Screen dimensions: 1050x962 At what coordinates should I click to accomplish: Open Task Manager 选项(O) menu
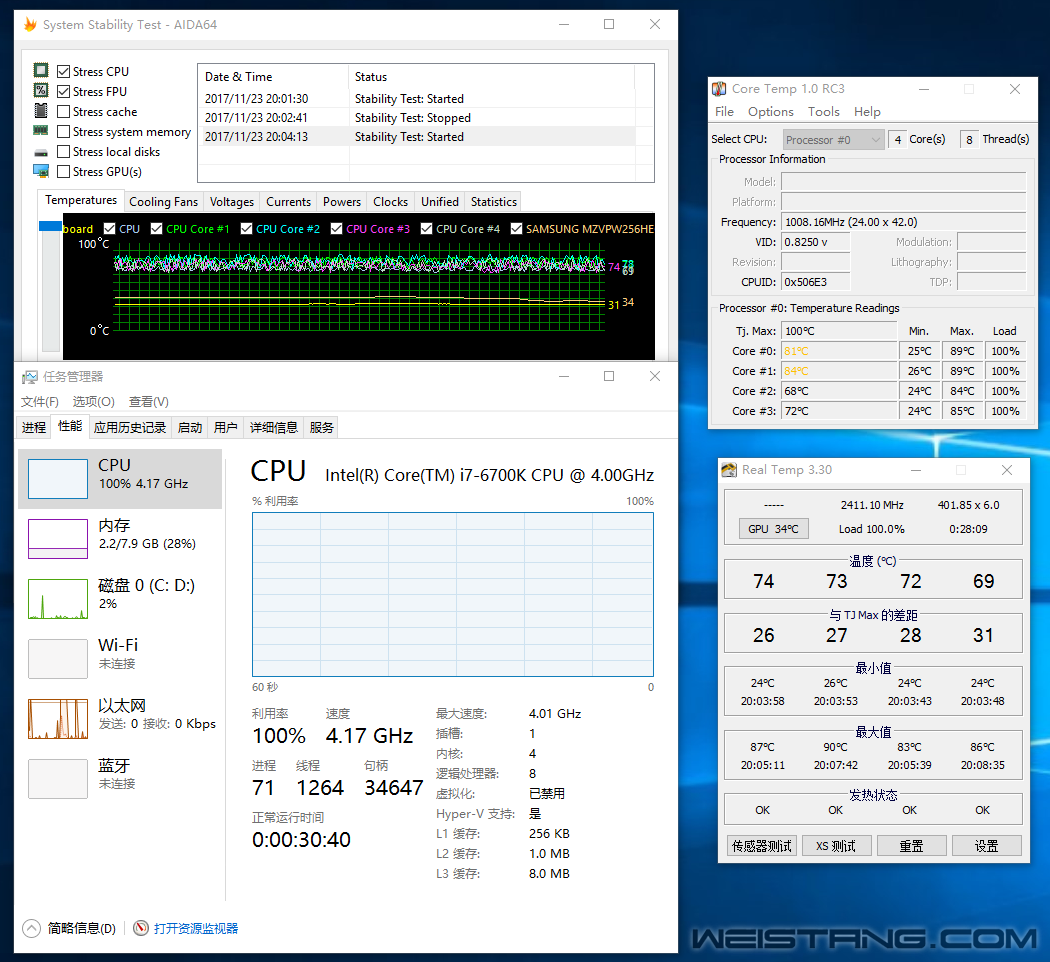coord(94,402)
